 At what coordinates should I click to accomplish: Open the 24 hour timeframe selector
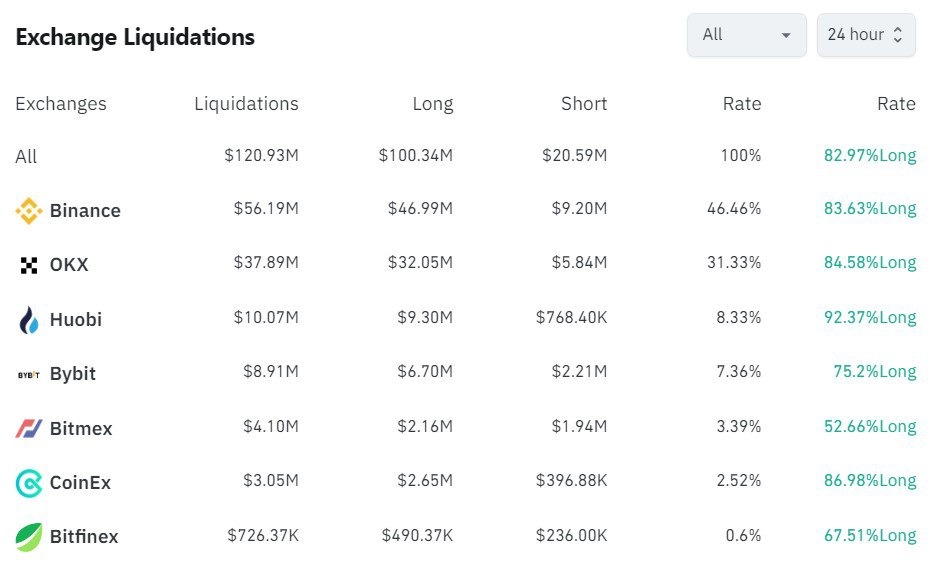[x=865, y=35]
